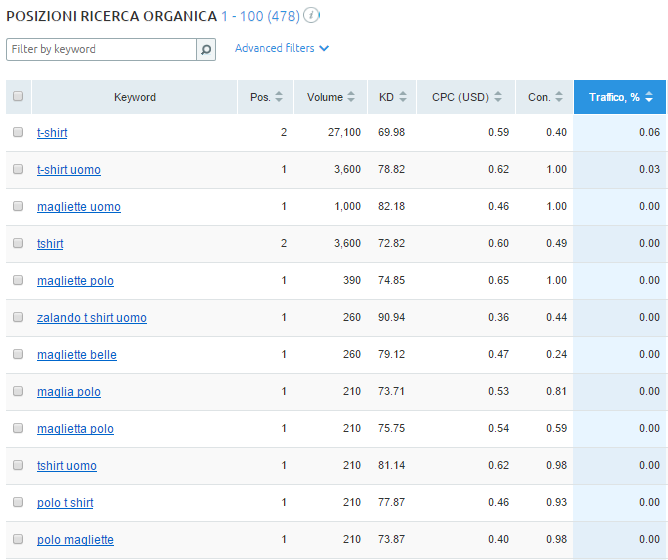Sort by CPC (USD) column arrows
668x560 pixels.
tap(498, 97)
